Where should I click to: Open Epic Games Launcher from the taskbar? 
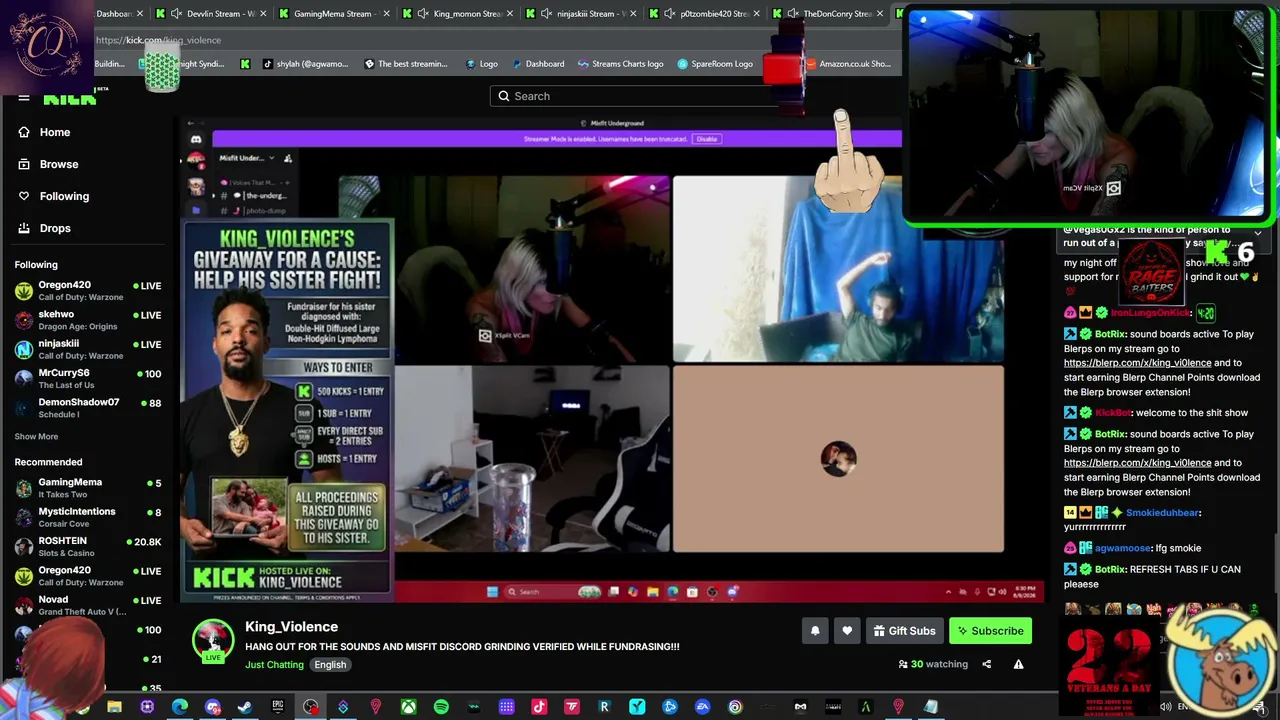click(278, 708)
